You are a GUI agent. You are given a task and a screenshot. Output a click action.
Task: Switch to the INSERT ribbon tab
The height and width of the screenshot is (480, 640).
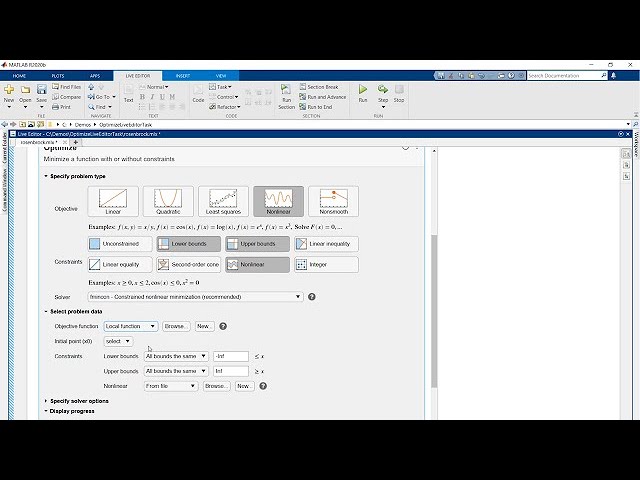click(x=182, y=76)
